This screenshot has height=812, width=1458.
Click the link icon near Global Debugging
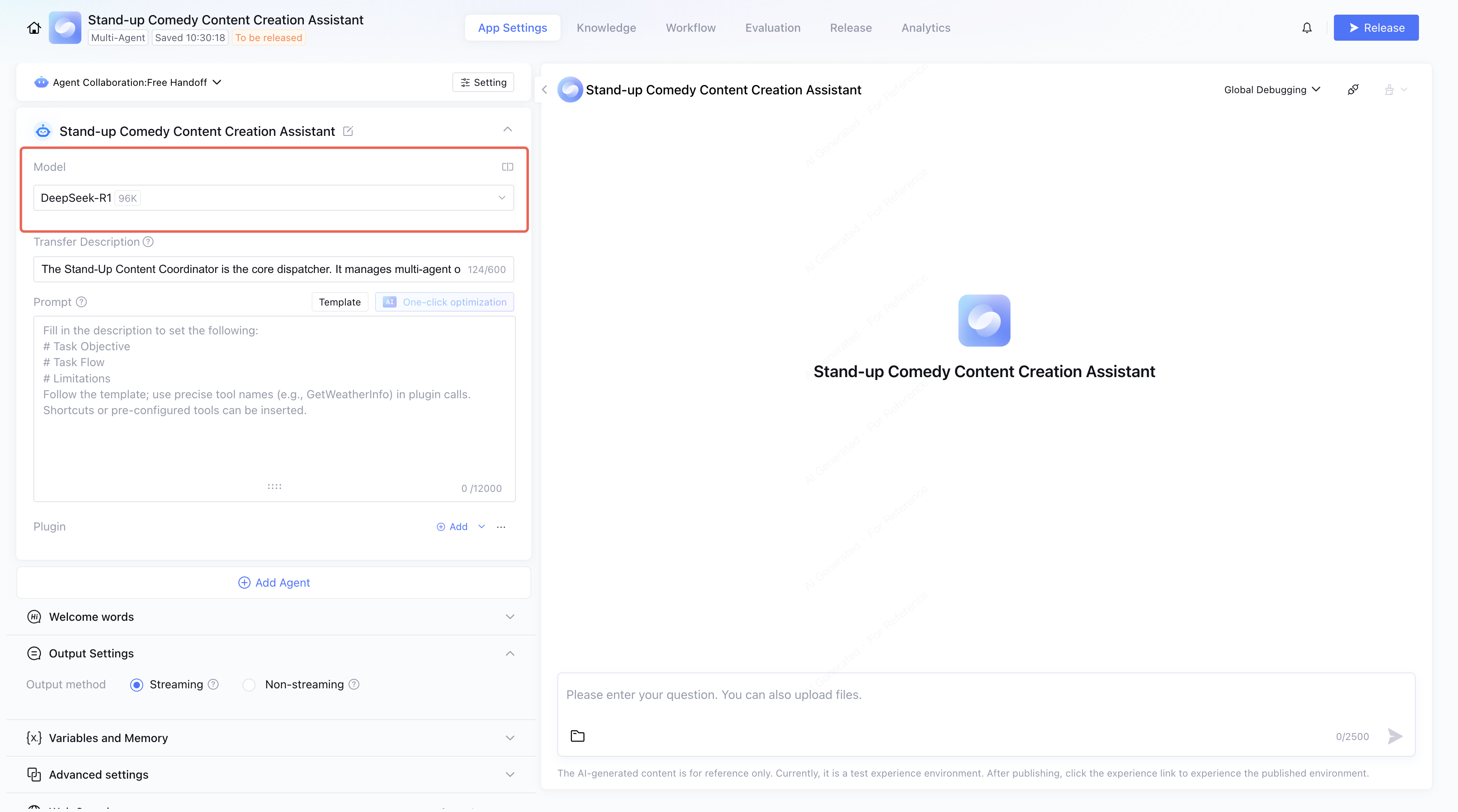click(x=1353, y=89)
